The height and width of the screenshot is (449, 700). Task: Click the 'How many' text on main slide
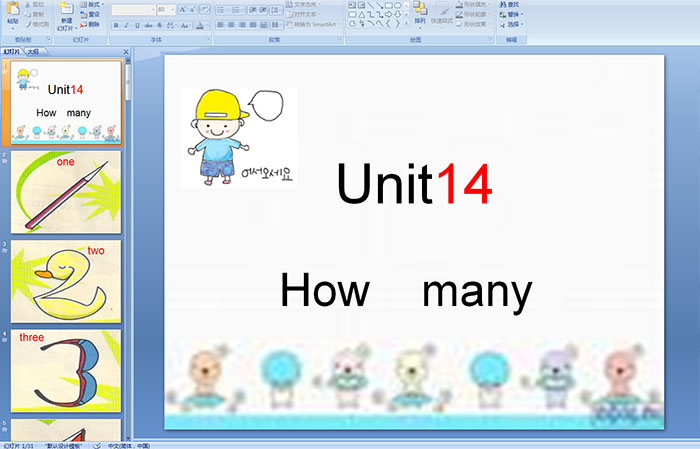406,291
